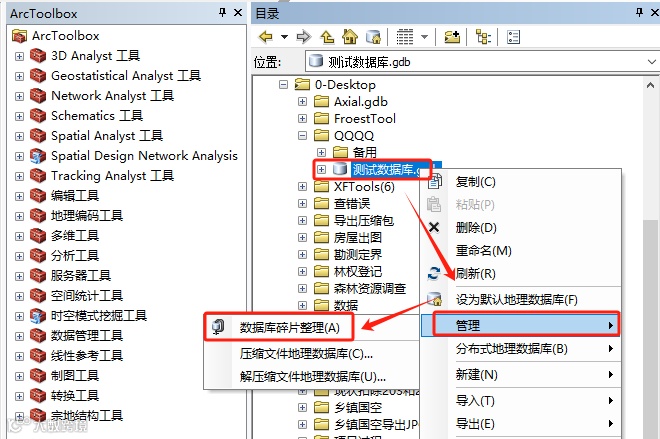Collapse the QQQQ folder

click(302, 136)
